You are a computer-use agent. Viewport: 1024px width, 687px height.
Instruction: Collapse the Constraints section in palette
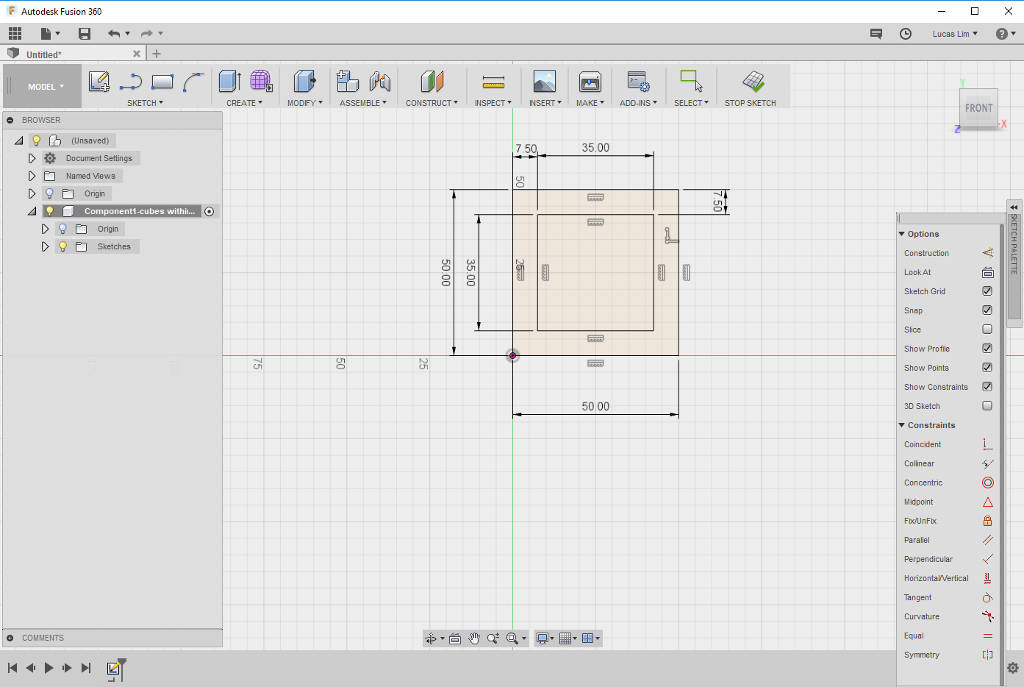pos(902,425)
